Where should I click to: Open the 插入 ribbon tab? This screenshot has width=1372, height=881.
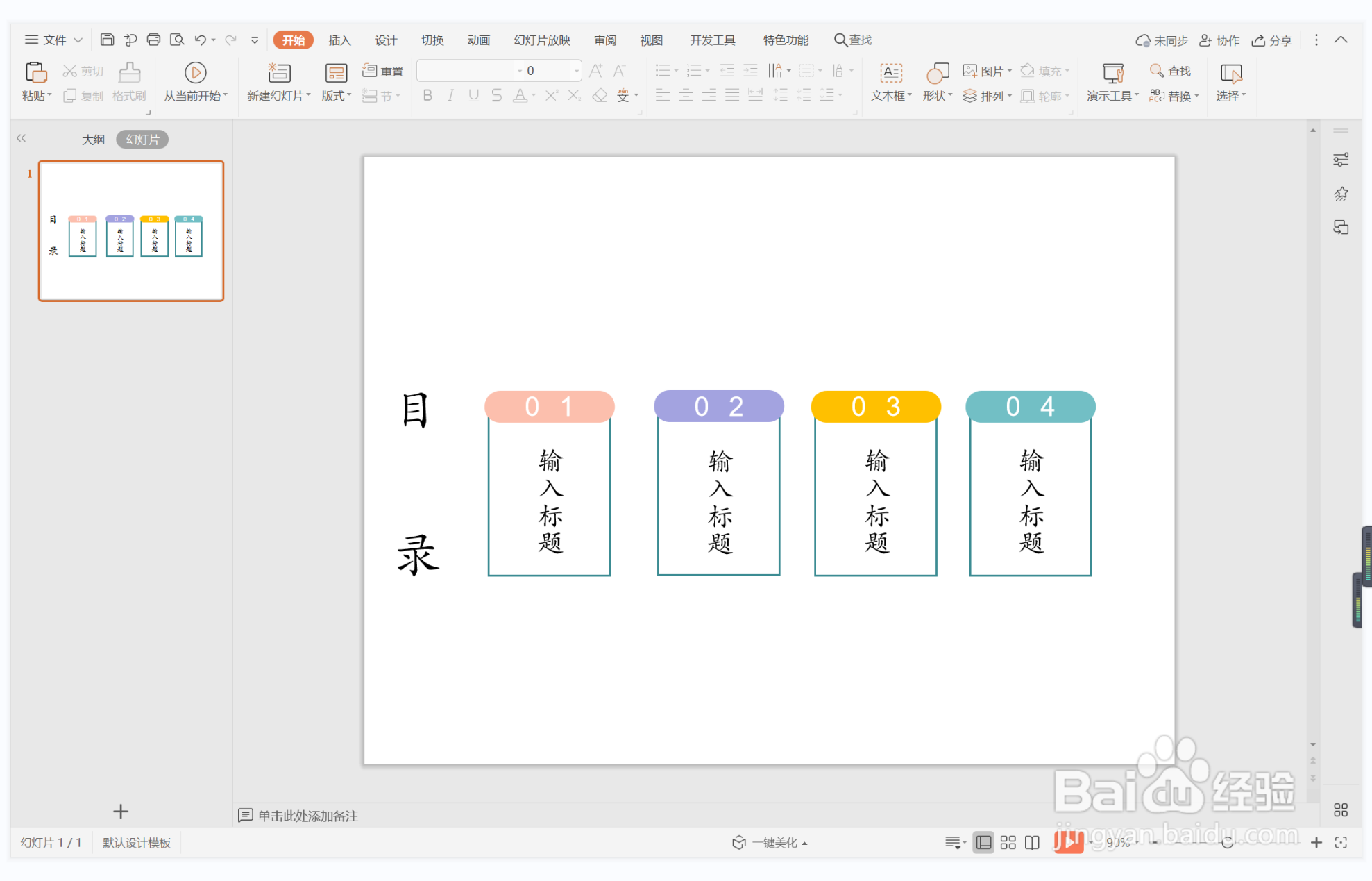339,40
